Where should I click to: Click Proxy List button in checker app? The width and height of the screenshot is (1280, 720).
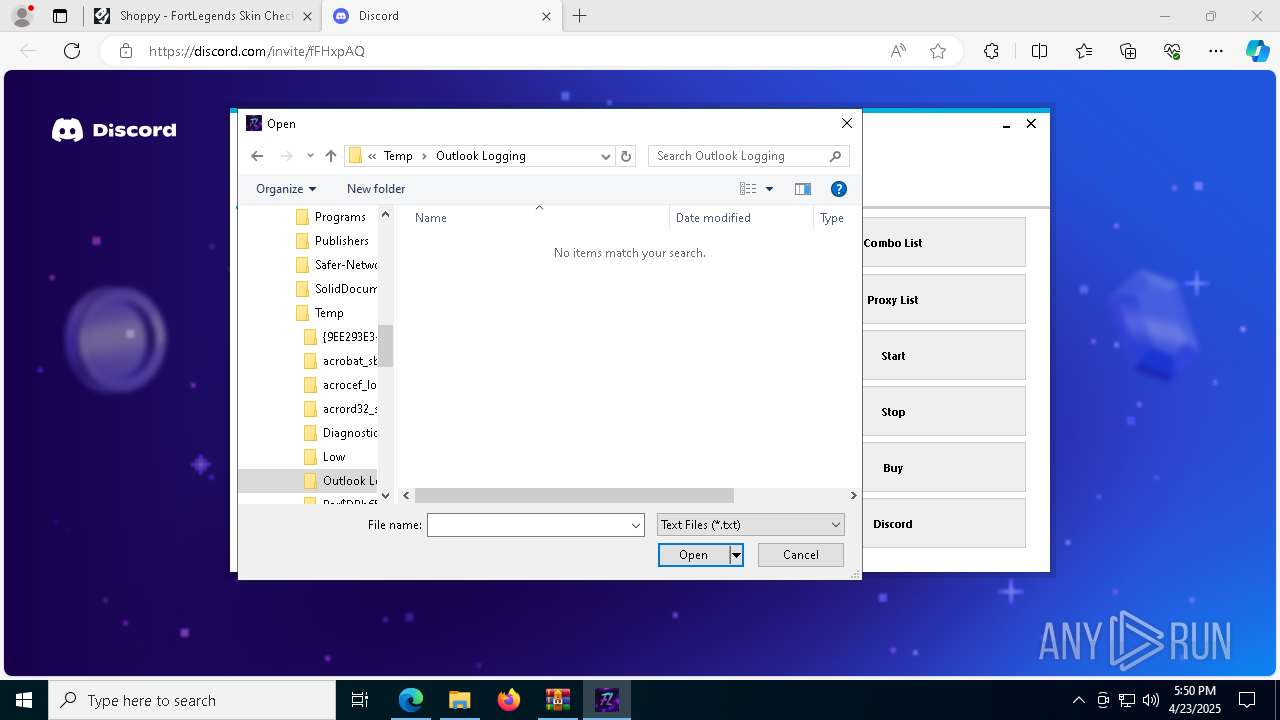coord(944,300)
